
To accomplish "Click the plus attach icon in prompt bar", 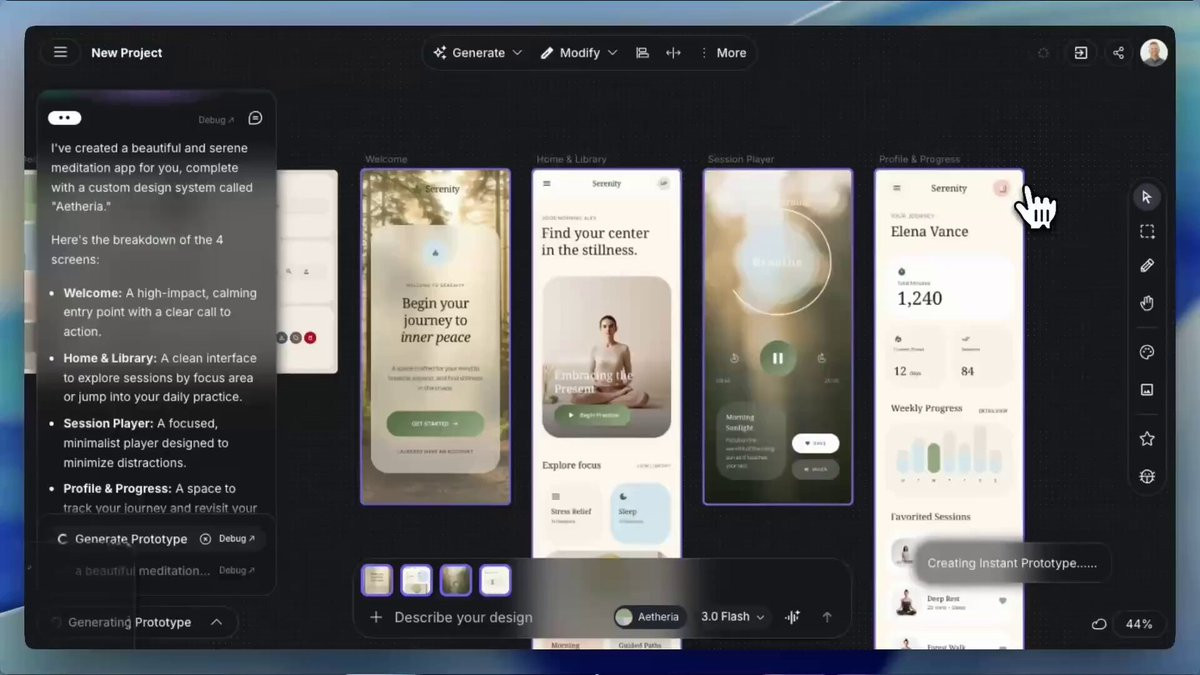I will pos(376,617).
